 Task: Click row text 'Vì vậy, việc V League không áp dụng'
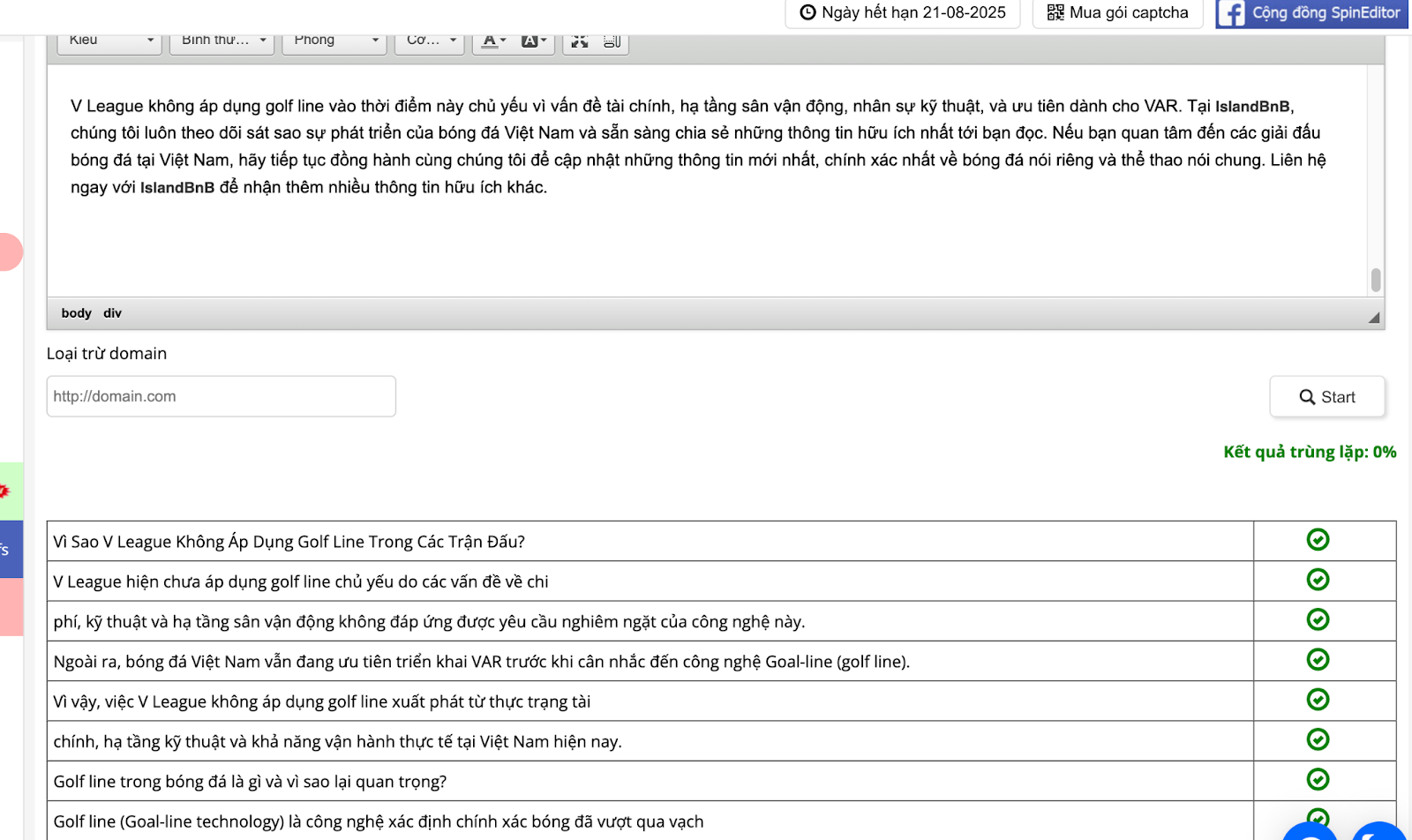(x=322, y=701)
